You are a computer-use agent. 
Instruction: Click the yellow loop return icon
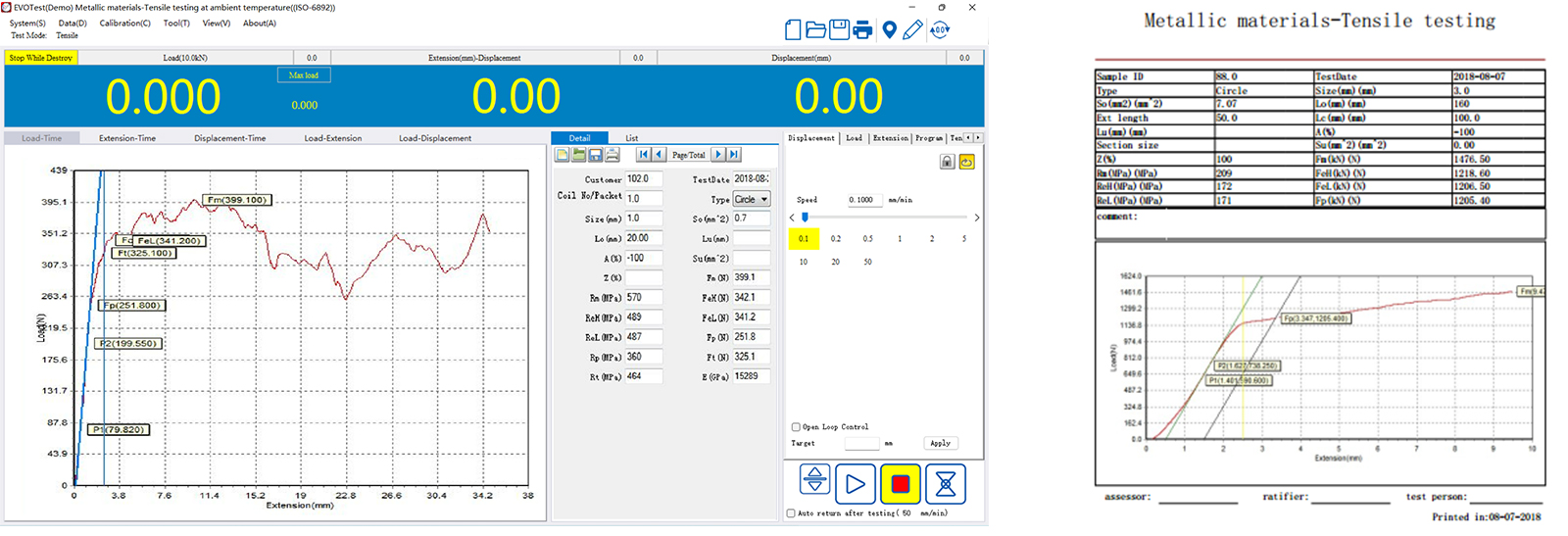pyautogui.click(x=966, y=162)
